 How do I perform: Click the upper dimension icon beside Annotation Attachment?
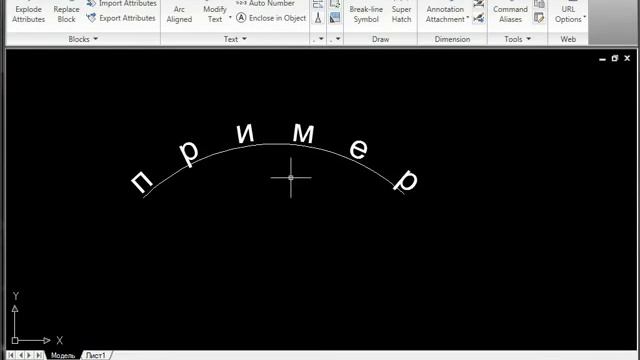tap(479, 4)
